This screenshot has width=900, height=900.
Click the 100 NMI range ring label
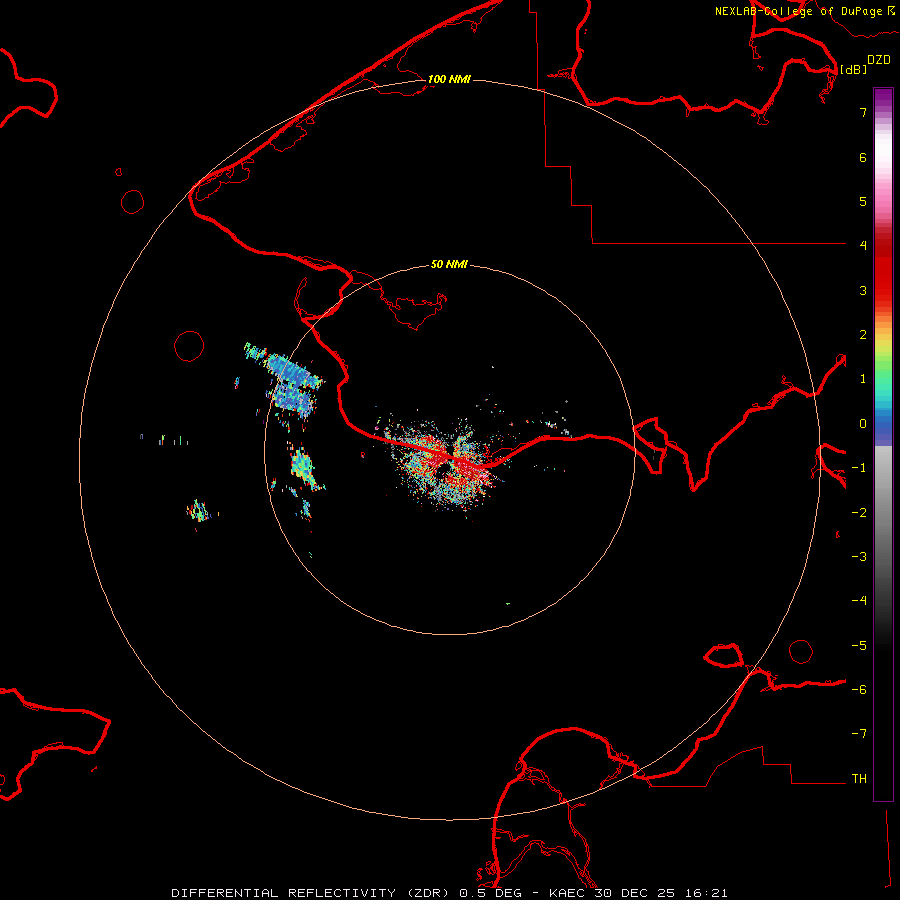pyautogui.click(x=449, y=79)
